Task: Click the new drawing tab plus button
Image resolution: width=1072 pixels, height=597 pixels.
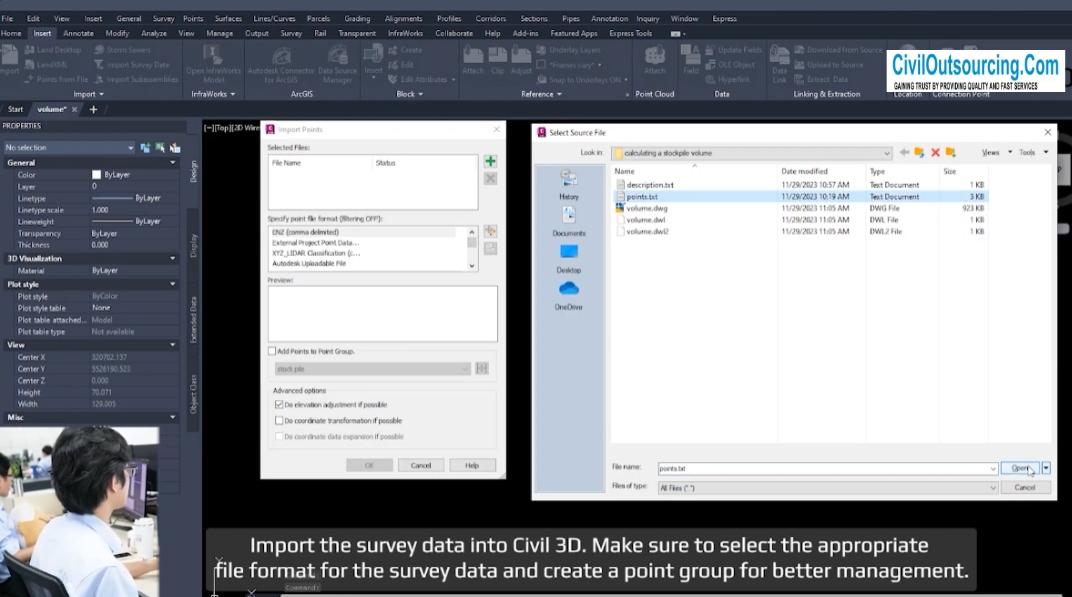Action: coord(94,109)
